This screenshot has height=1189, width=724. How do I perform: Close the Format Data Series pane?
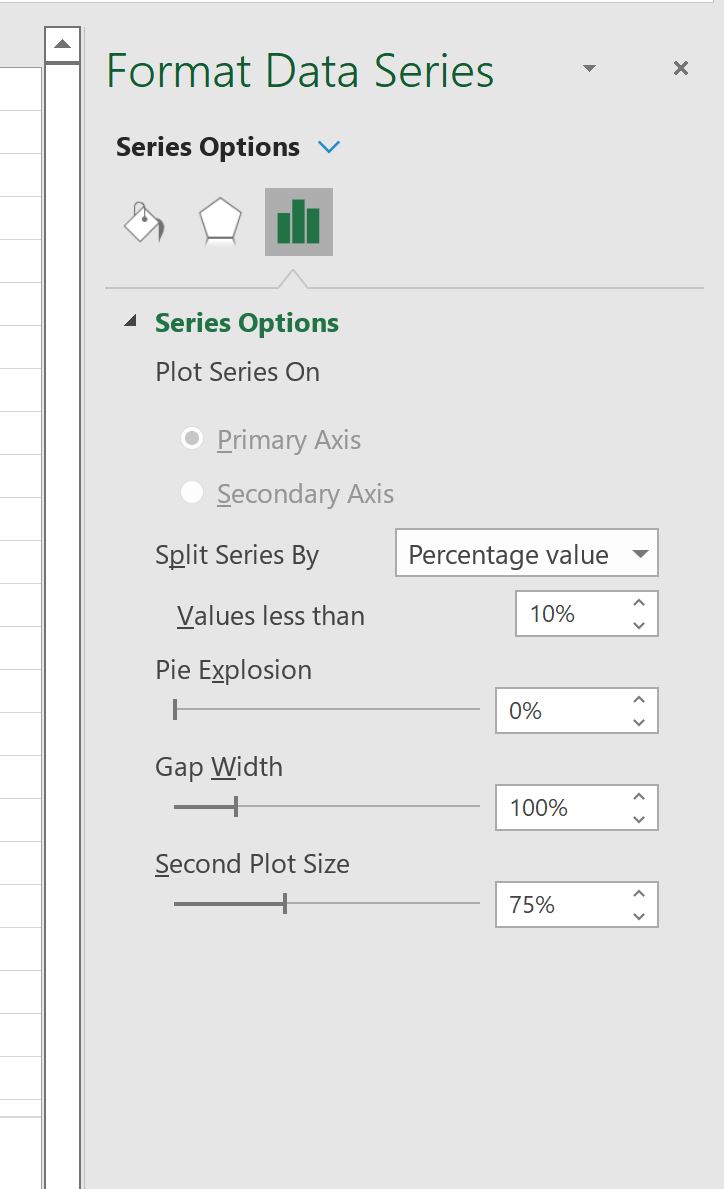pos(681,68)
